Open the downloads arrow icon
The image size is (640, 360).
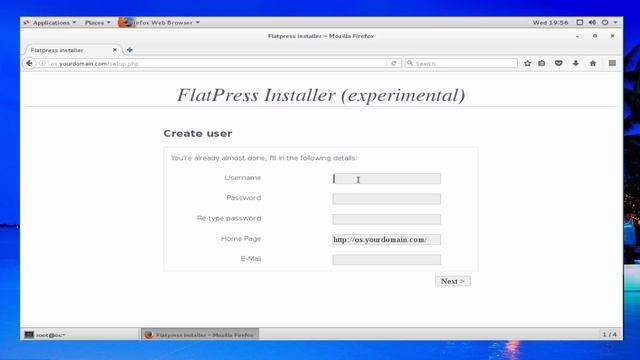coord(576,63)
